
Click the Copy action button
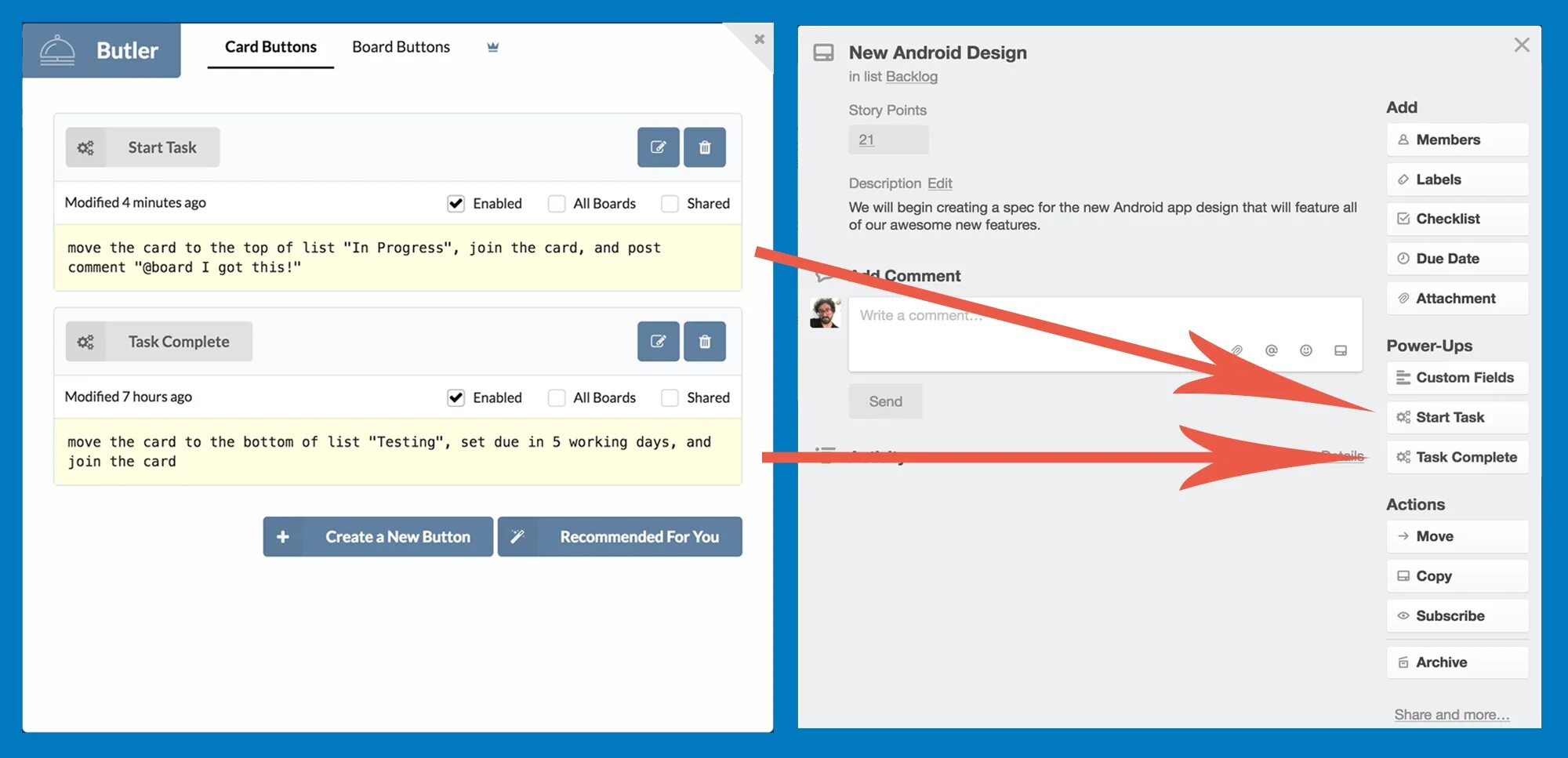1457,576
